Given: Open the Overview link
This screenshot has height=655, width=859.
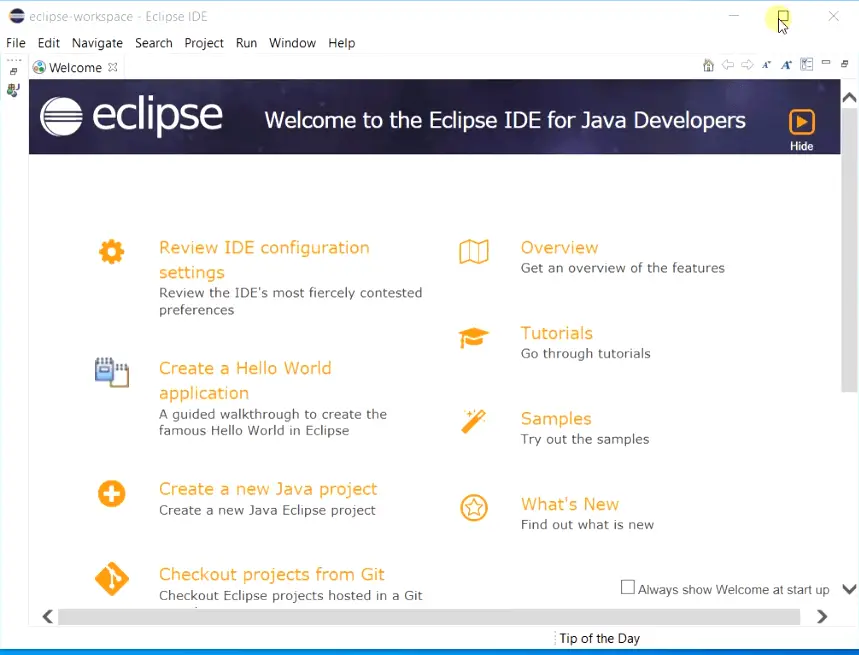Looking at the screenshot, I should point(559,248).
